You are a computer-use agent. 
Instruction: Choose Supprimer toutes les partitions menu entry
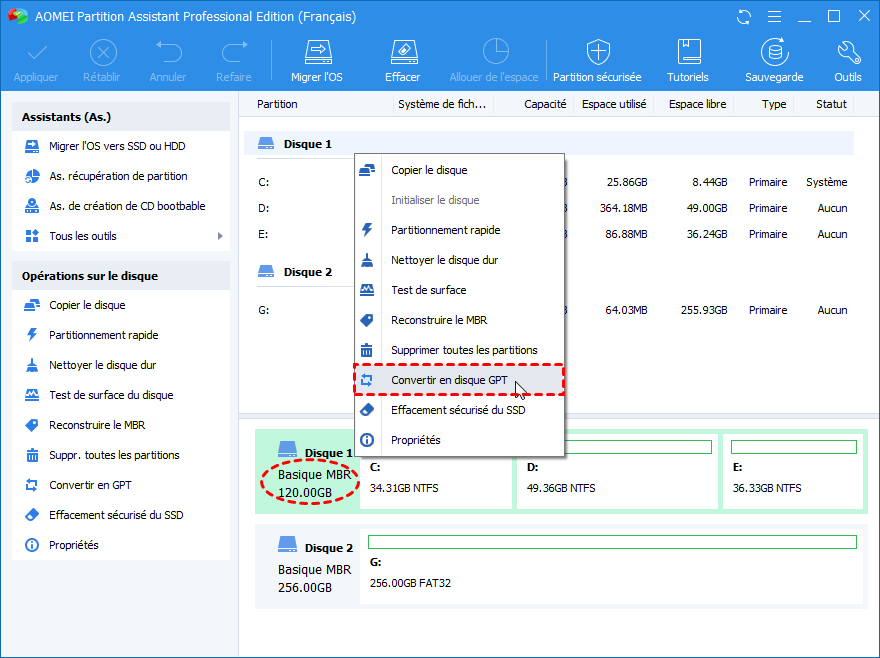point(464,350)
